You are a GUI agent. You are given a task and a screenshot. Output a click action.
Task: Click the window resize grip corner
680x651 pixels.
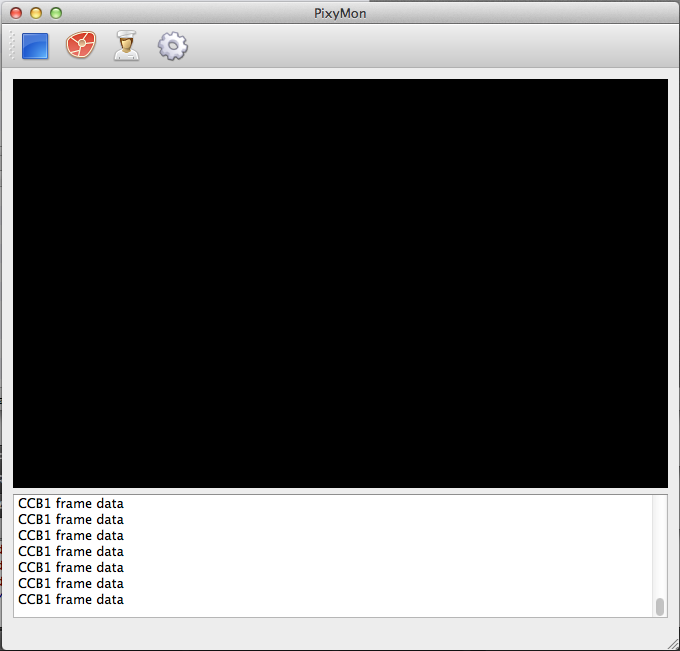tap(671, 642)
